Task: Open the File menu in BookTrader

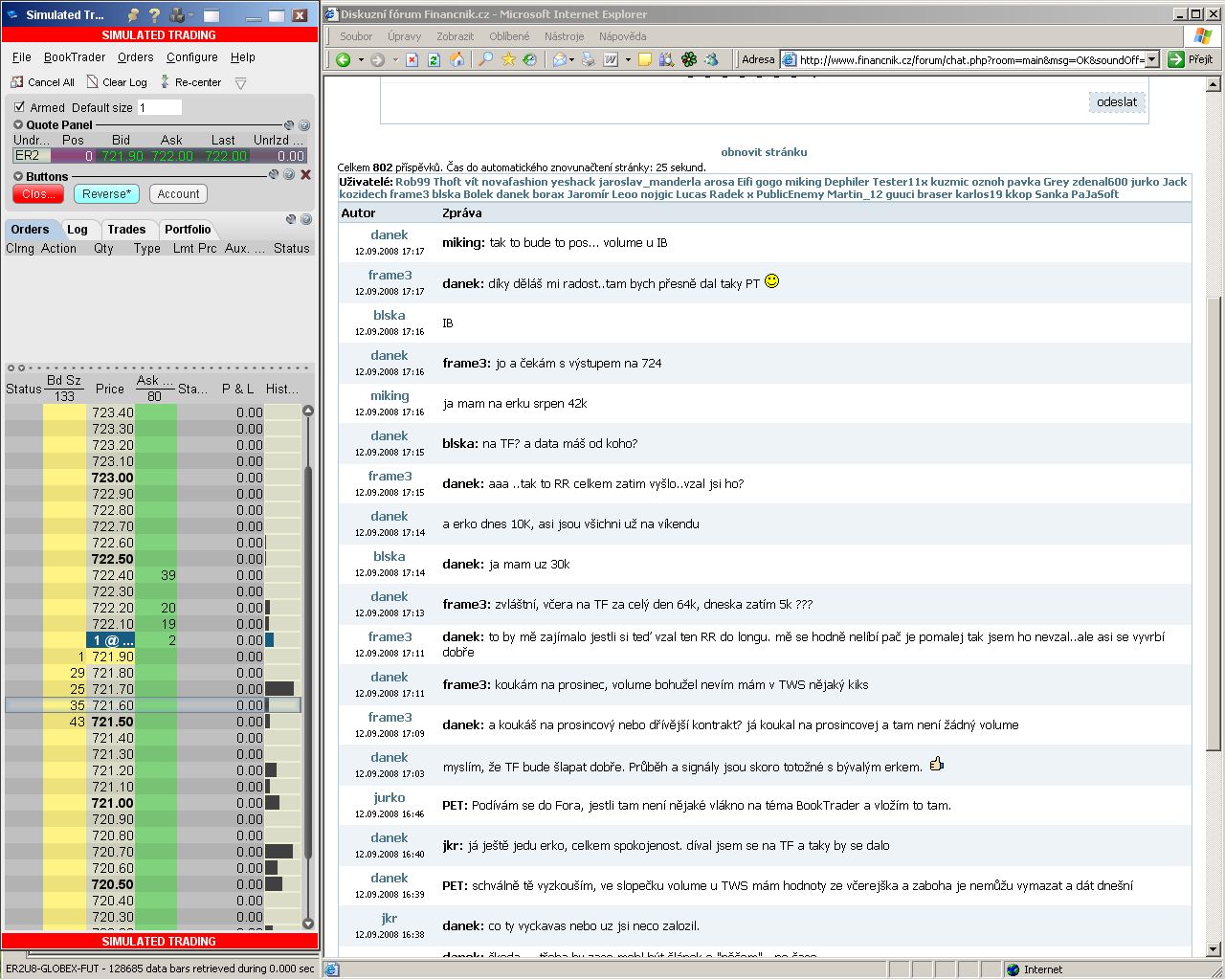Action: (x=22, y=57)
